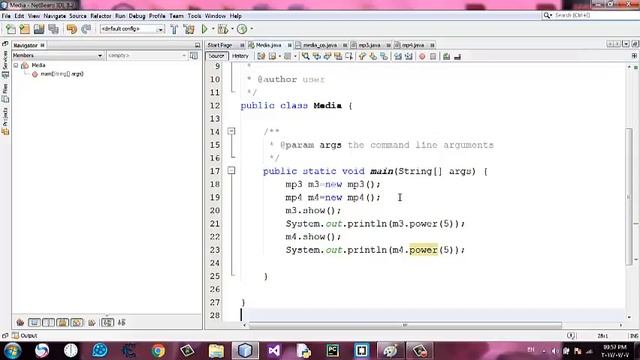The width and height of the screenshot is (640, 360).
Task: Open Visual Studio from the taskbar
Action: pyautogui.click(x=274, y=351)
